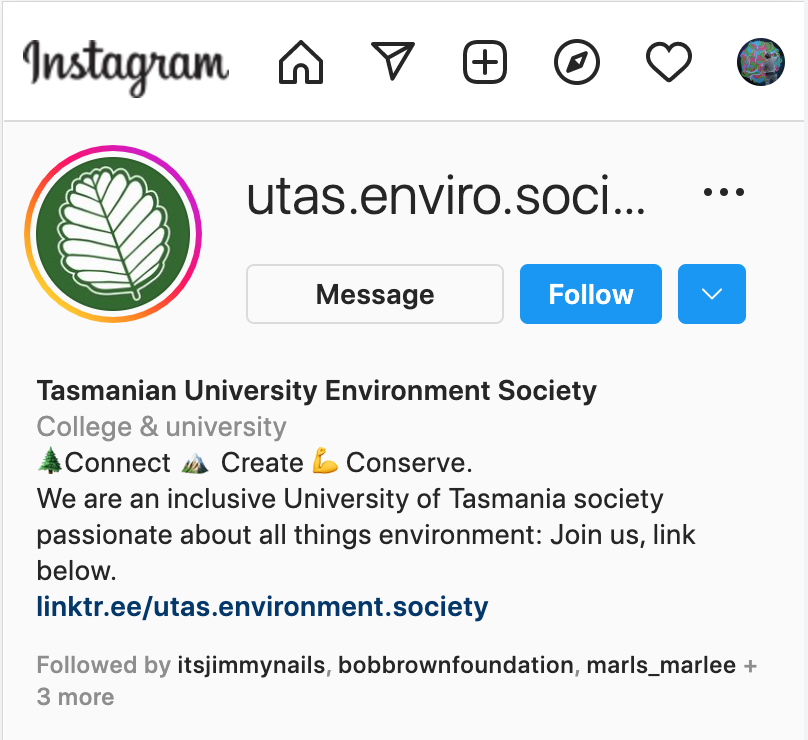This screenshot has height=740, width=808.
Task: Open the Explore compass icon
Action: [x=577, y=65]
